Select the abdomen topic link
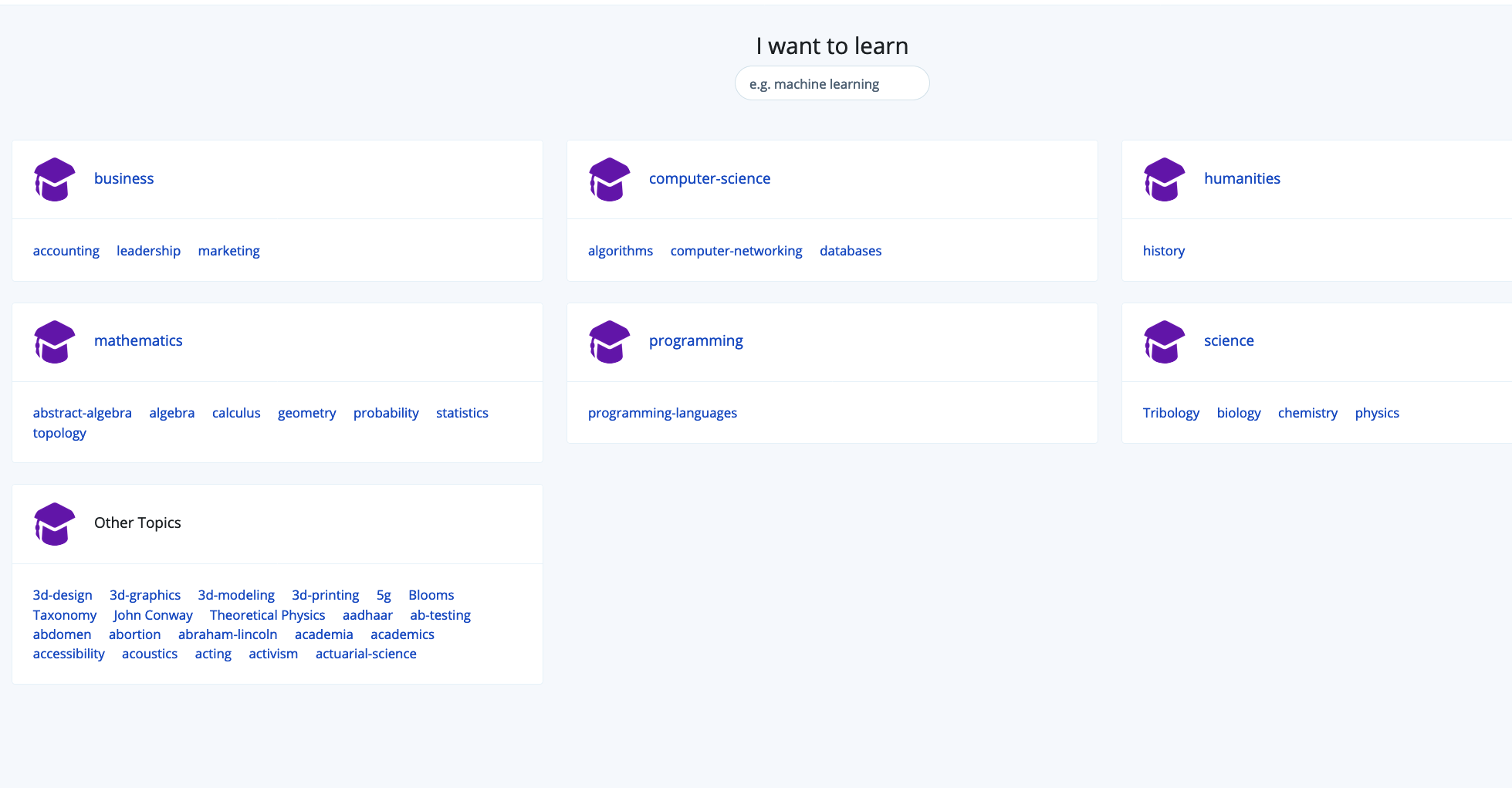Image resolution: width=1512 pixels, height=788 pixels. (x=62, y=634)
